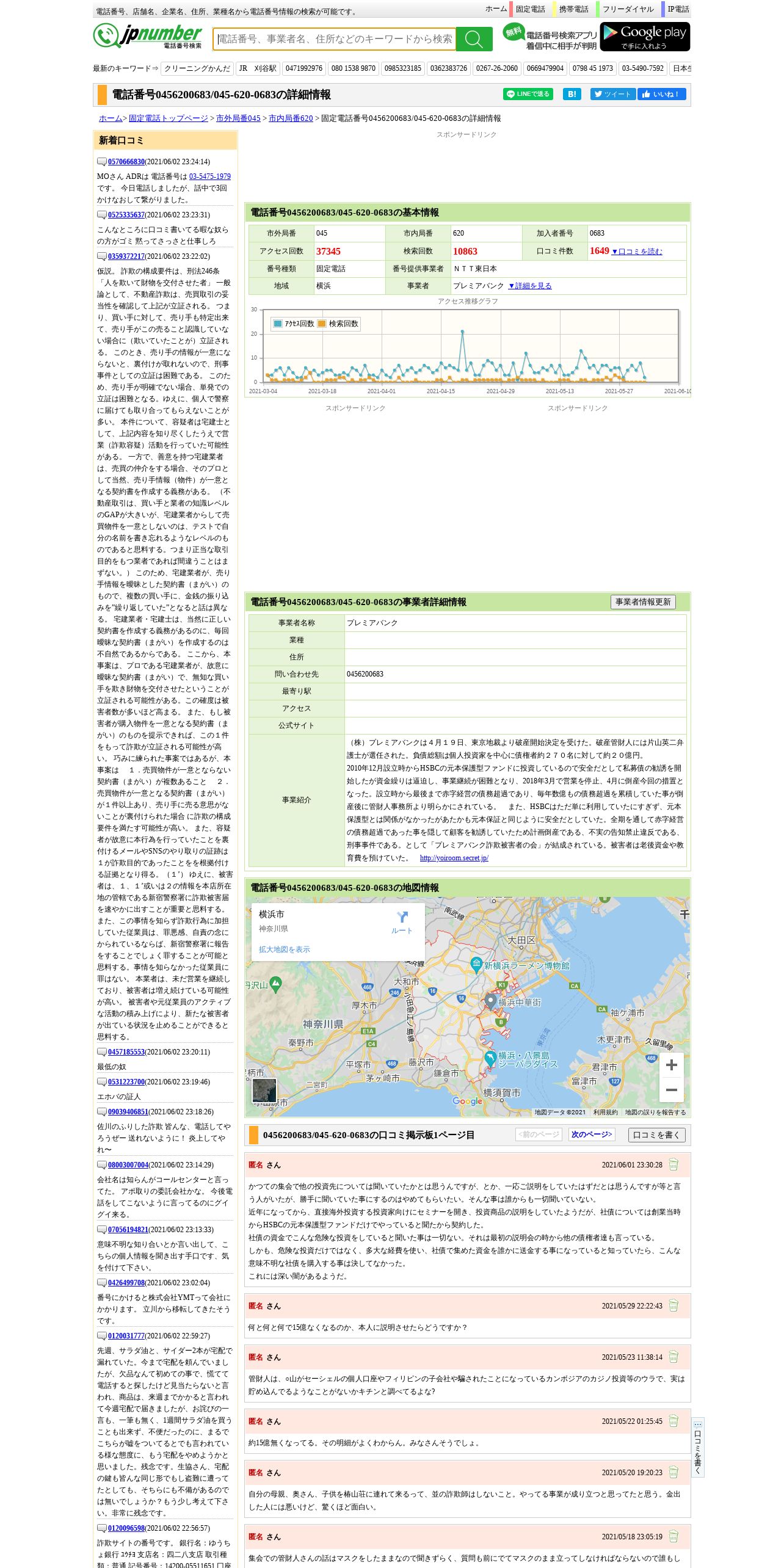Screen dimensions: 784x1568
Task: Open sidebar number 07056194821
Action: pyautogui.click(x=128, y=1230)
